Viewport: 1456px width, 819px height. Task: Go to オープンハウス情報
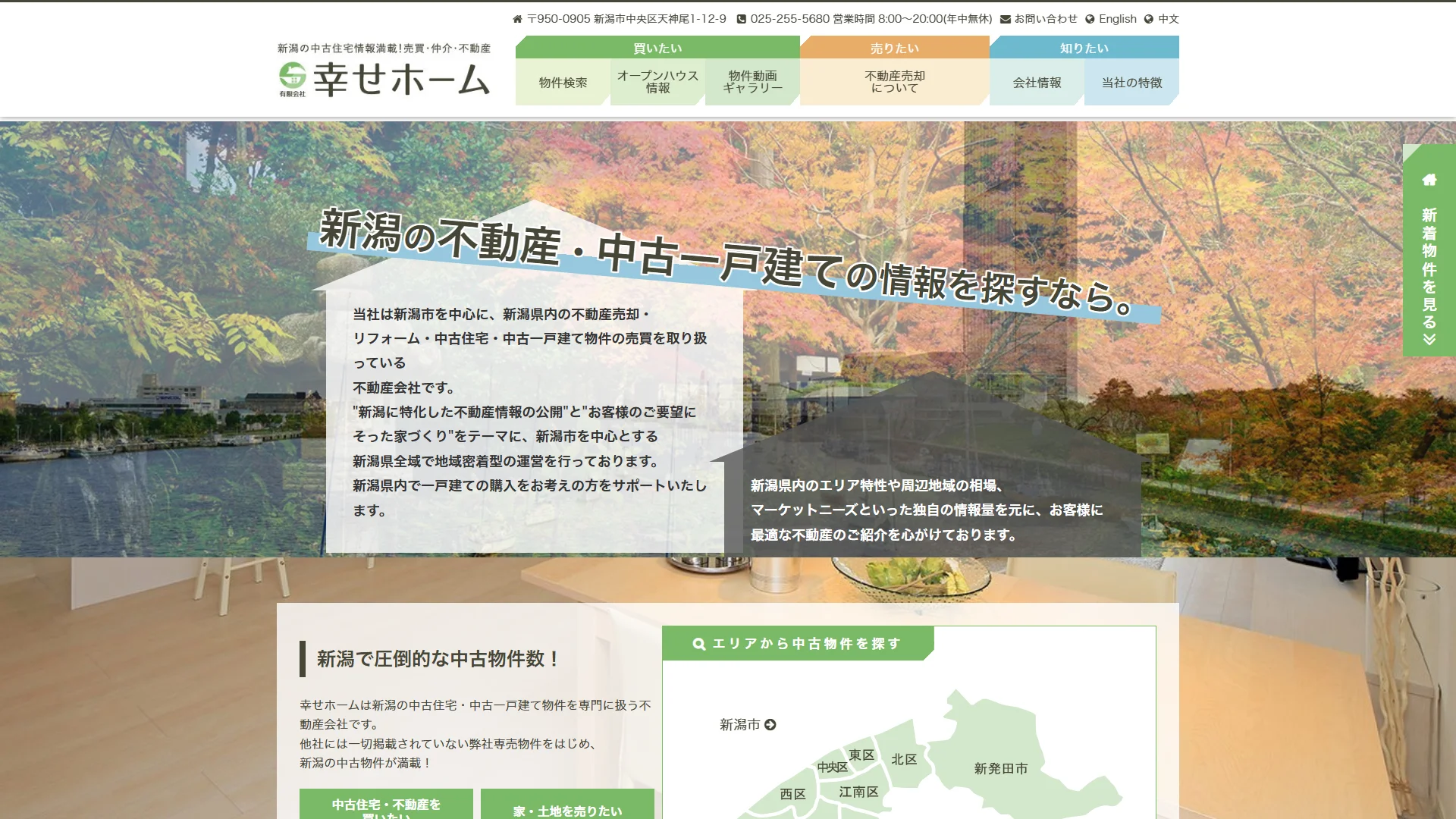[x=657, y=82]
